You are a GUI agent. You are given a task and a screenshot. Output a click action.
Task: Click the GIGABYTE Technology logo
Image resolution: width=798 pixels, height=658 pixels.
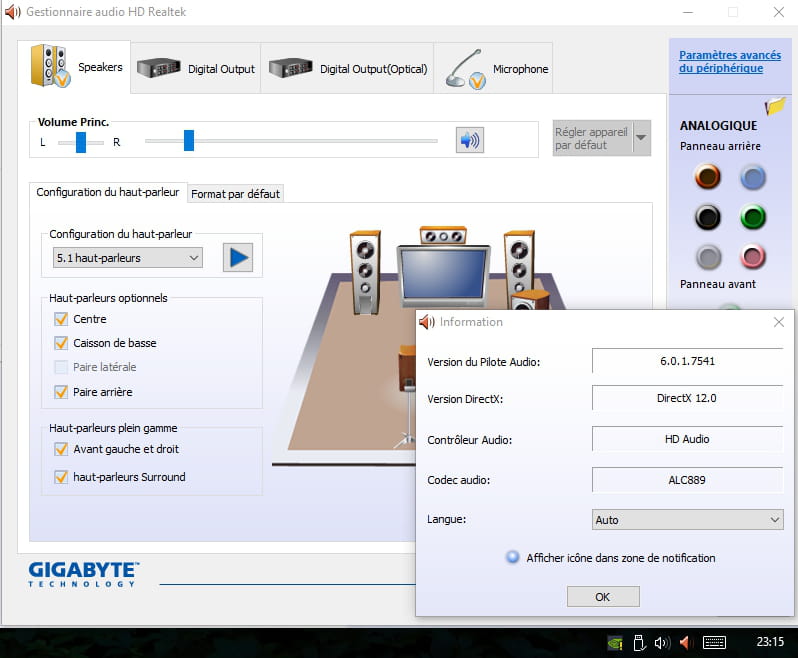pyautogui.click(x=83, y=575)
